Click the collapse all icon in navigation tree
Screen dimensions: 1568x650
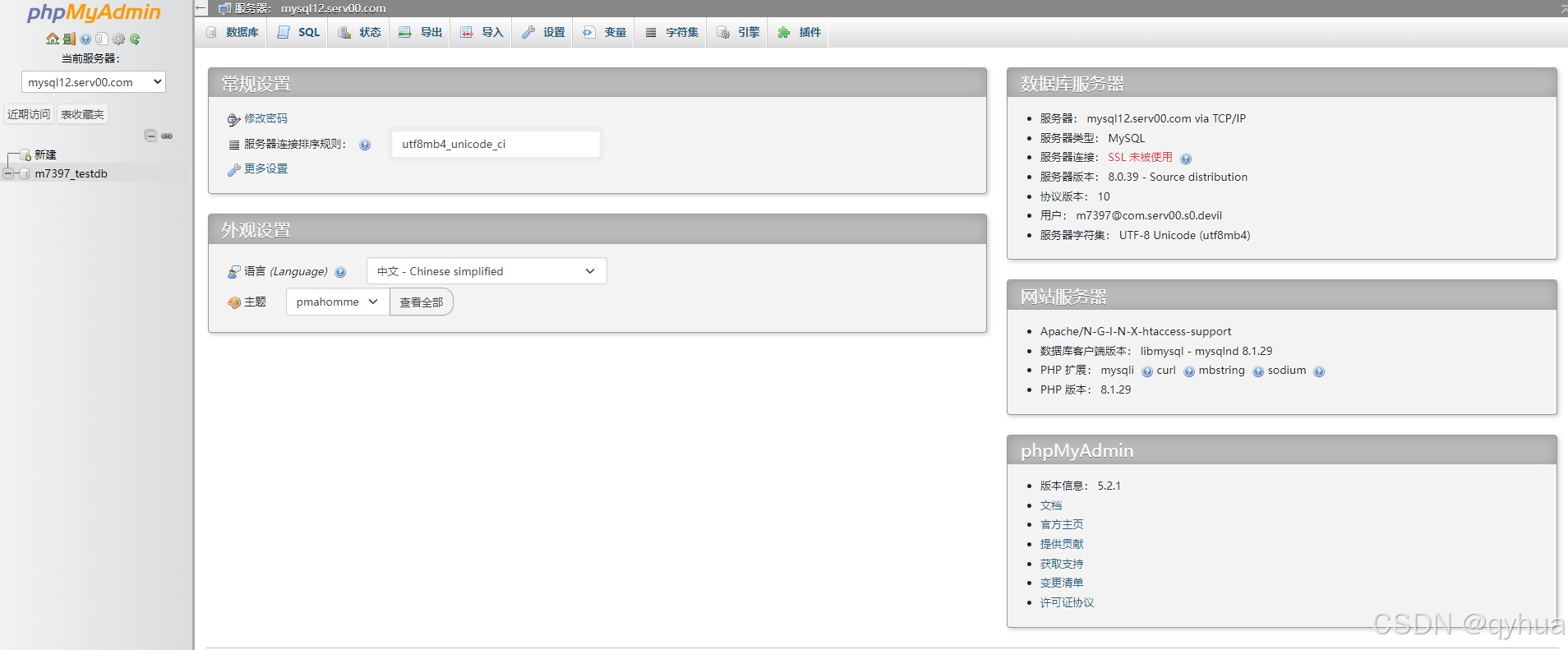(x=150, y=136)
